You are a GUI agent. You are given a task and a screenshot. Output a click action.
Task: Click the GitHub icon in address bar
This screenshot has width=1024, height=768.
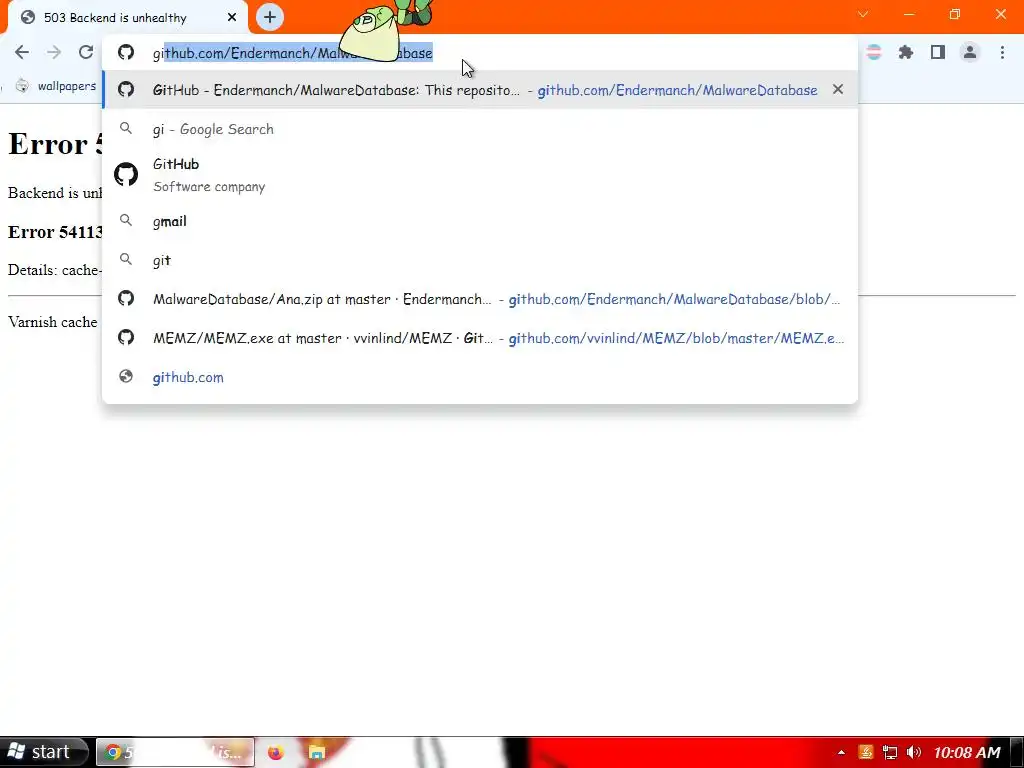126,52
